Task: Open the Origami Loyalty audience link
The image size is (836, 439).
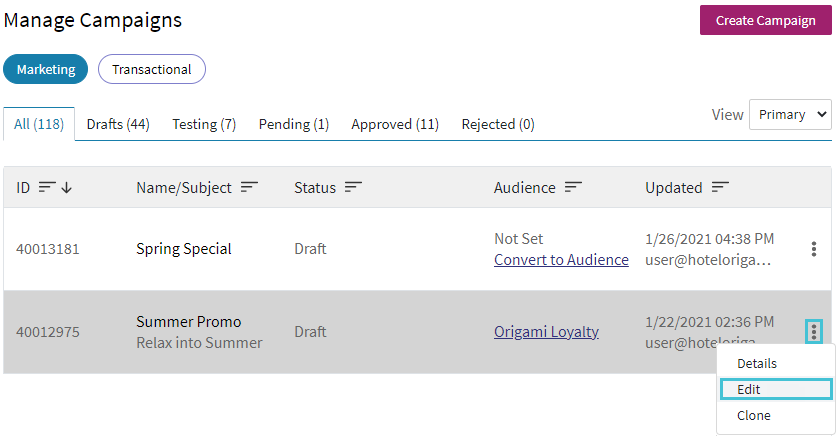Action: pos(546,332)
